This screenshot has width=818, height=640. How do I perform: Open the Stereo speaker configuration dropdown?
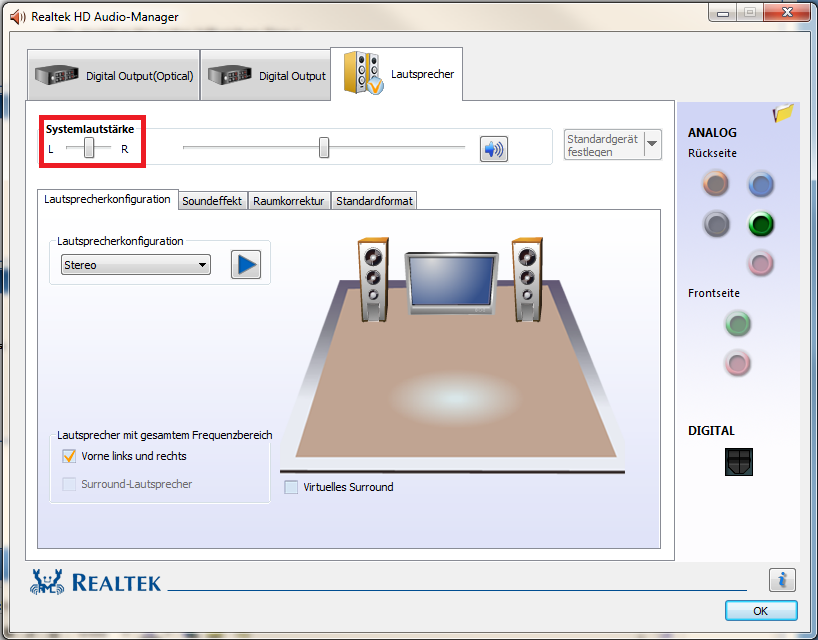[136, 265]
